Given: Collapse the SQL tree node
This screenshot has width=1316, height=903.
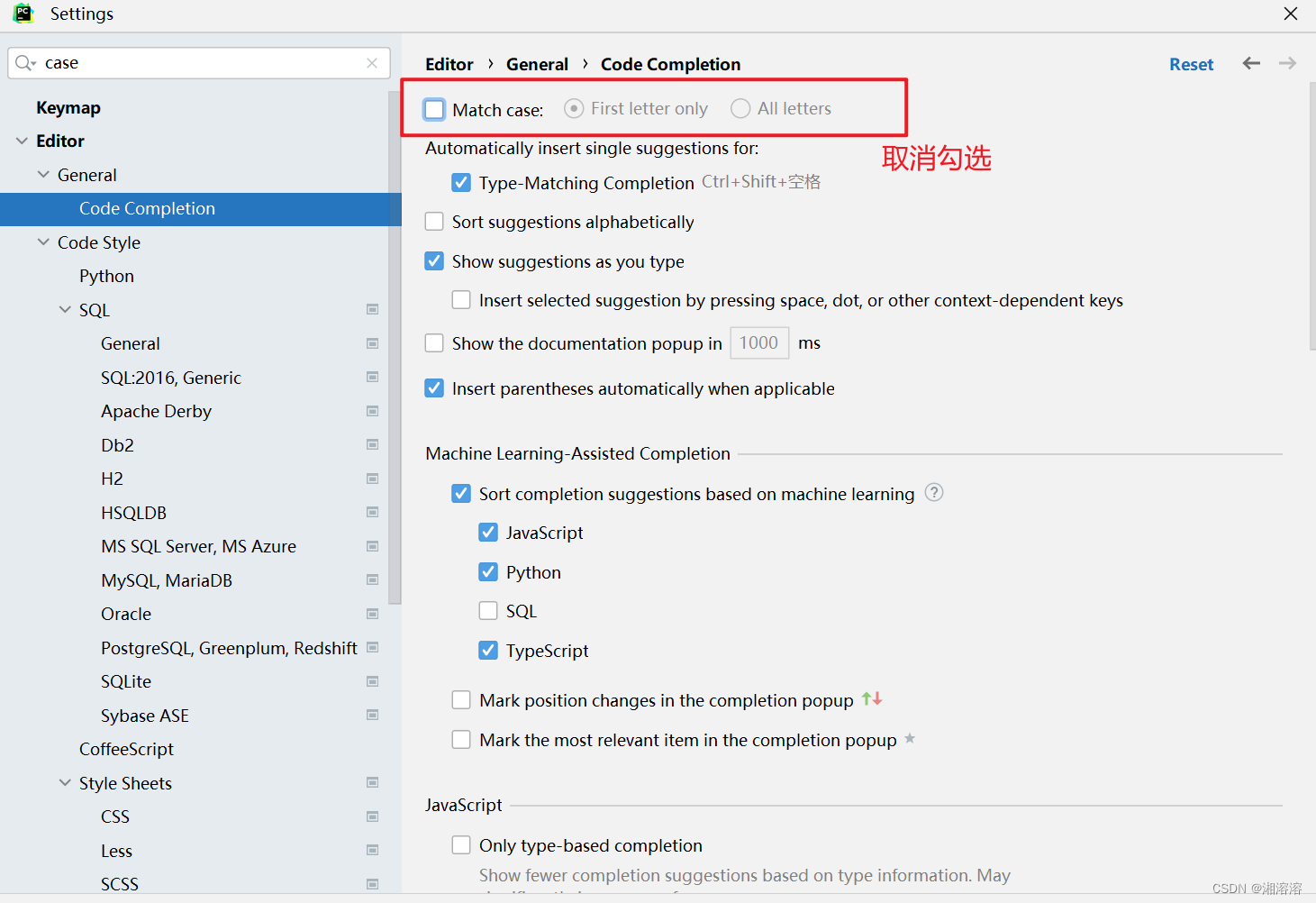Looking at the screenshot, I should click(x=65, y=309).
